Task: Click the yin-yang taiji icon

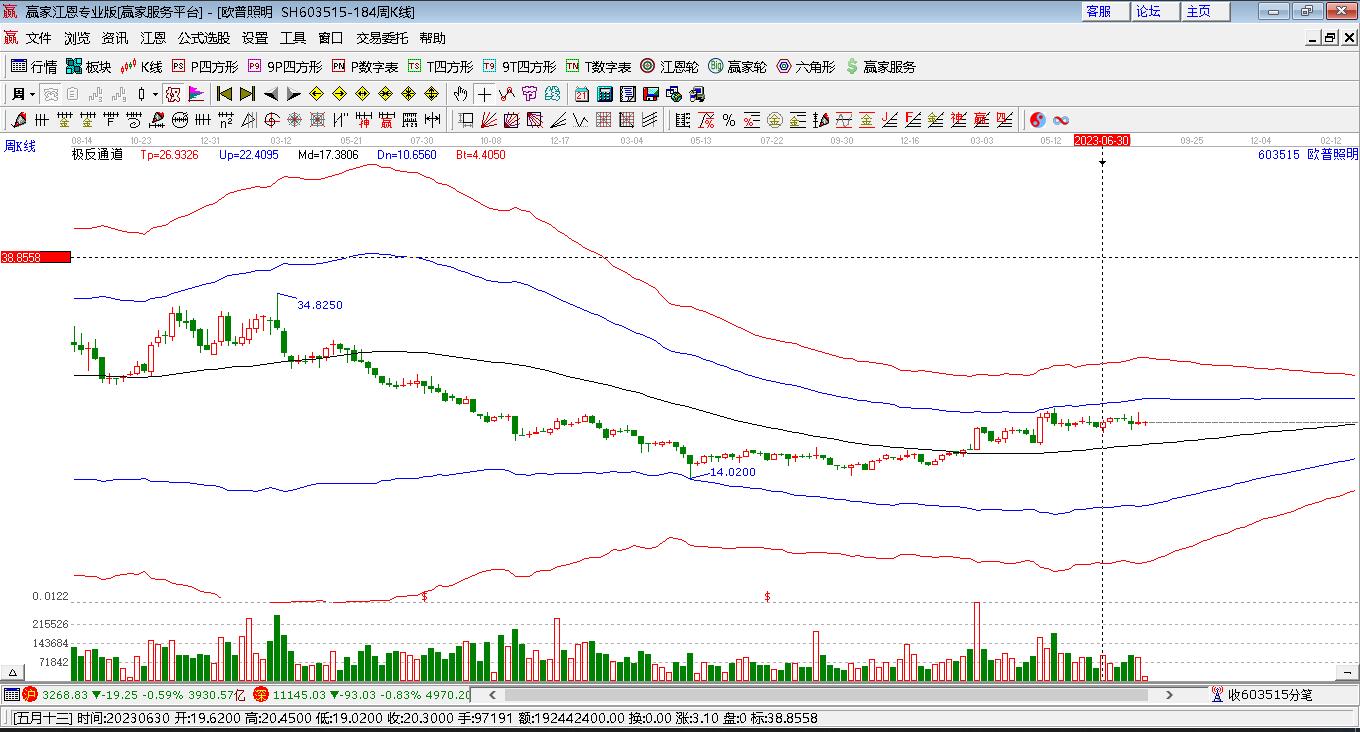Action: pyautogui.click(x=1038, y=120)
